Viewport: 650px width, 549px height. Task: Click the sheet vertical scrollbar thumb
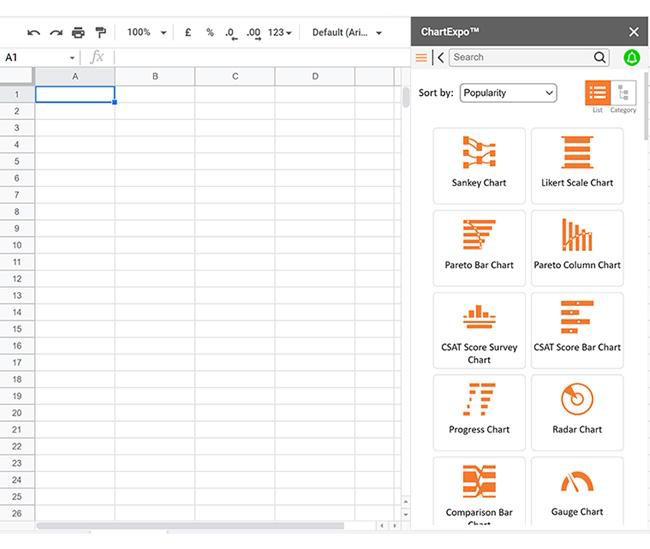coord(406,97)
